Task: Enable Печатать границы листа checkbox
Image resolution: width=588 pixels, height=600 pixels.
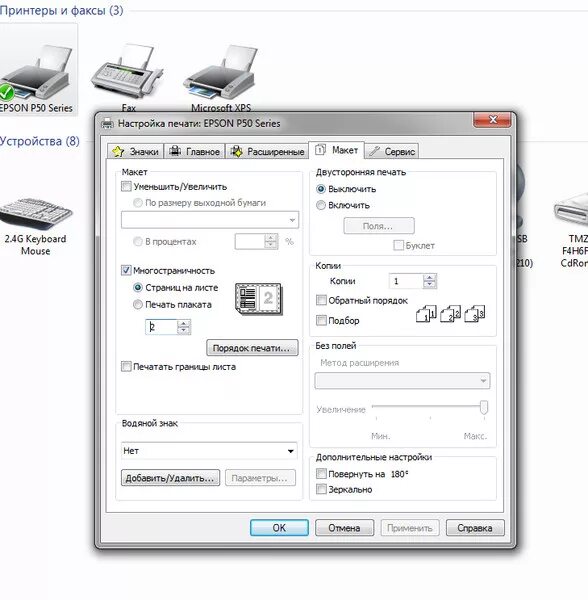Action: click(126, 366)
